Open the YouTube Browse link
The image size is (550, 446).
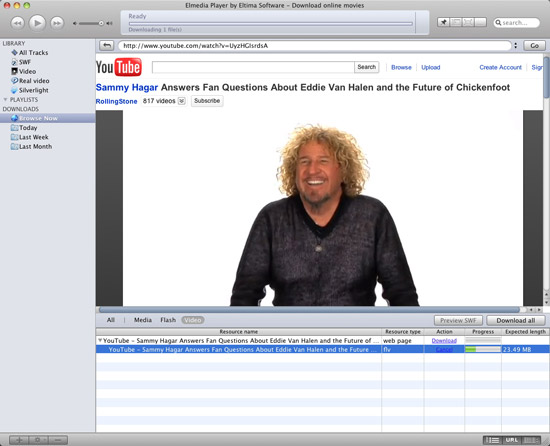(x=401, y=67)
